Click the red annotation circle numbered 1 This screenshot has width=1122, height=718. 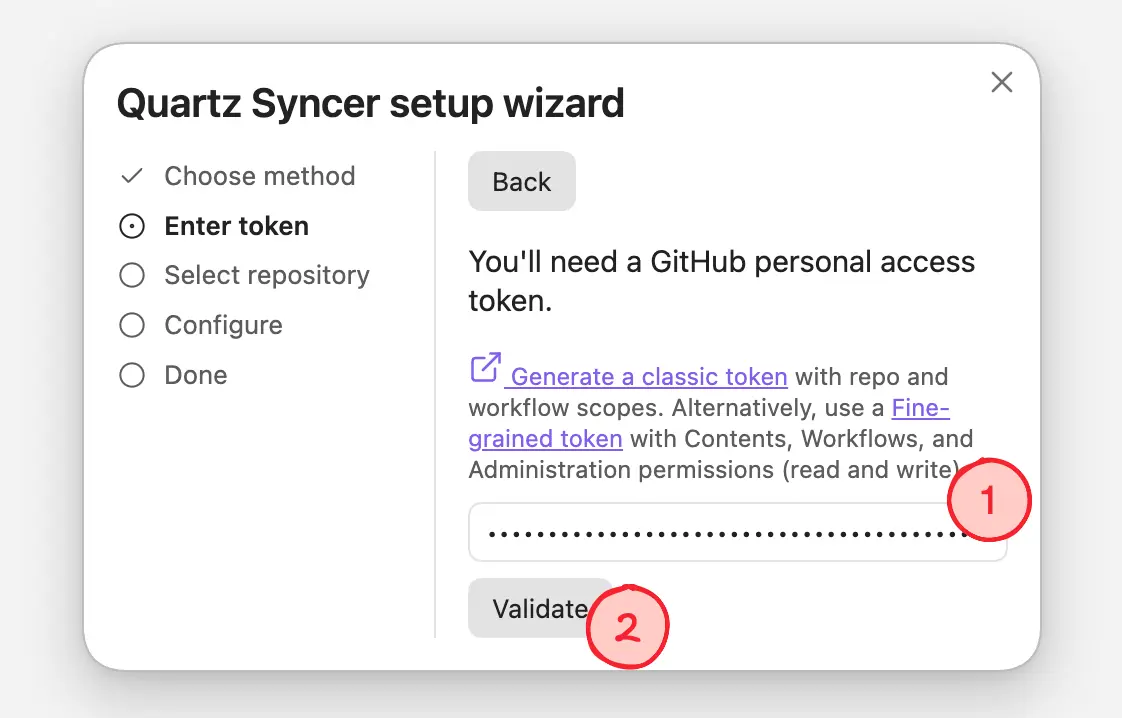click(989, 500)
